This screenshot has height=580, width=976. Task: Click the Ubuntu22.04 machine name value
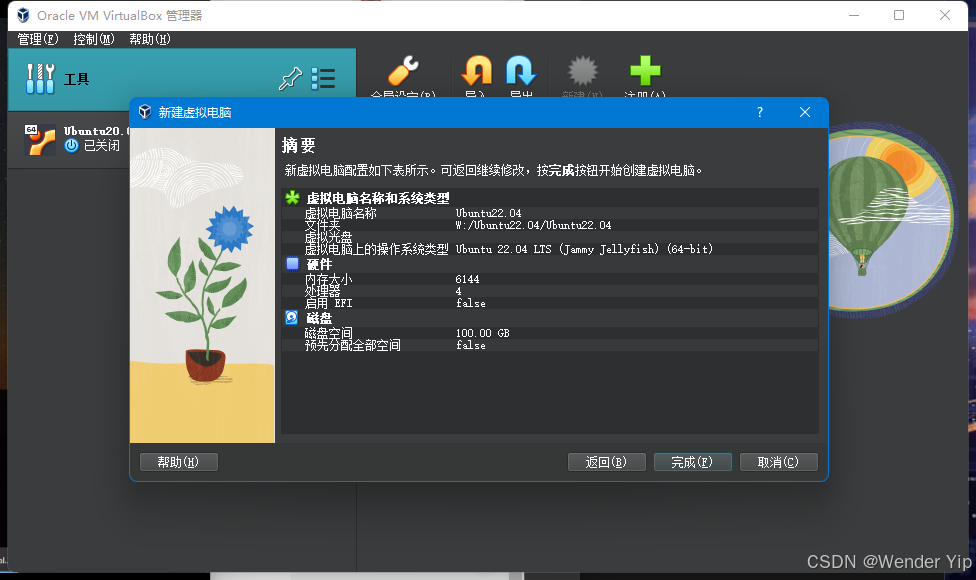point(489,213)
